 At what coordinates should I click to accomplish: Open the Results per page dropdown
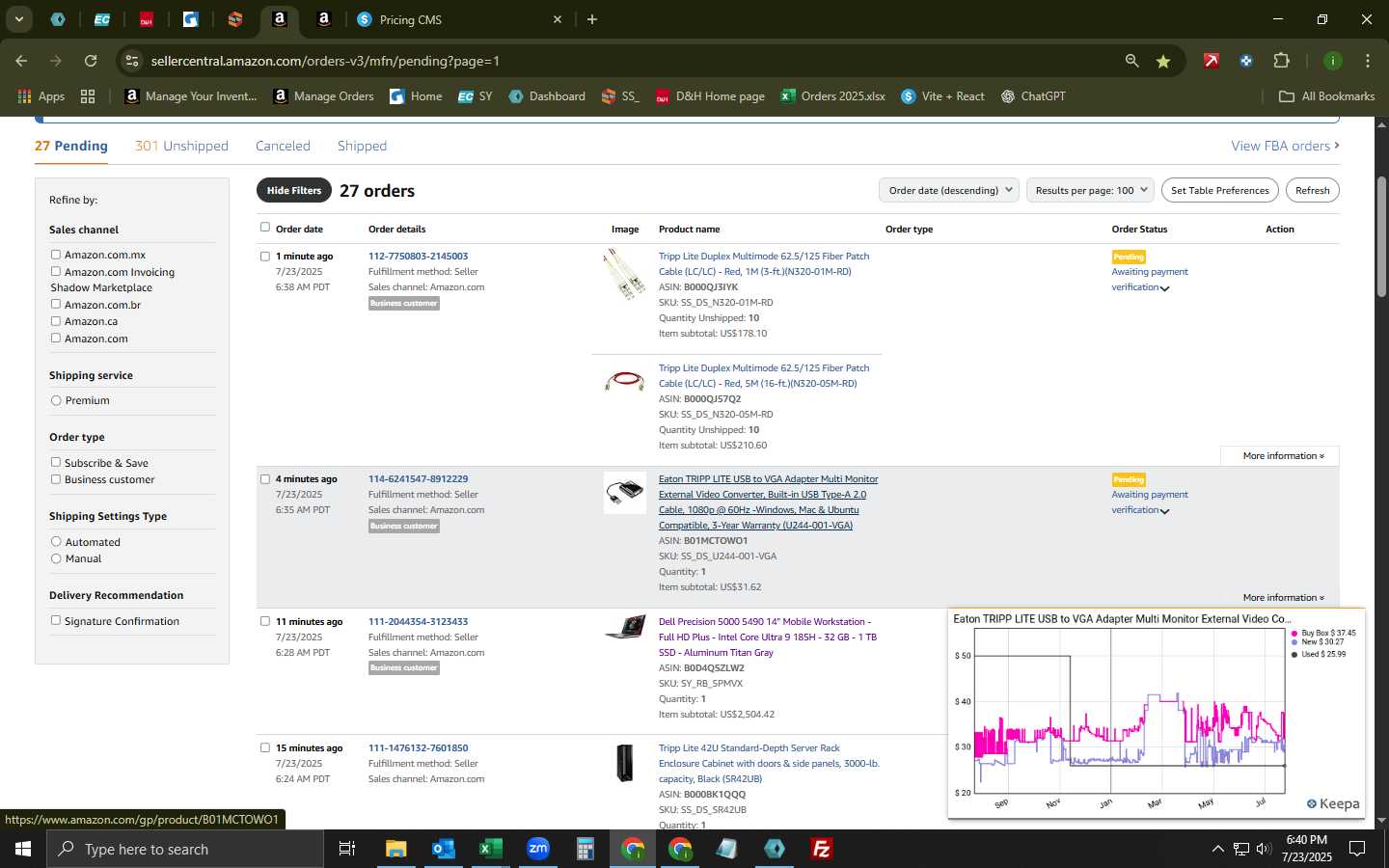click(x=1090, y=190)
